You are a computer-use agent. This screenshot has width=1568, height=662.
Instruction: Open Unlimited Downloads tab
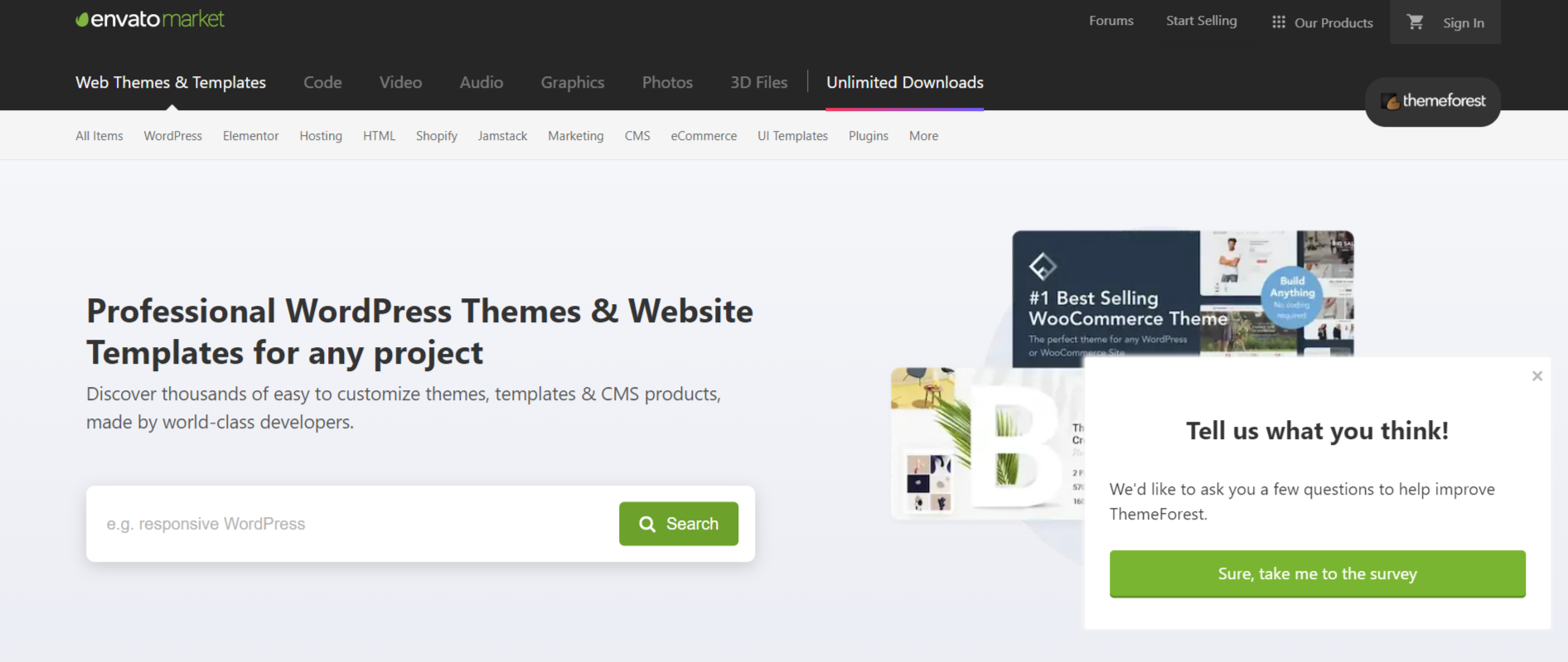pyautogui.click(x=904, y=83)
